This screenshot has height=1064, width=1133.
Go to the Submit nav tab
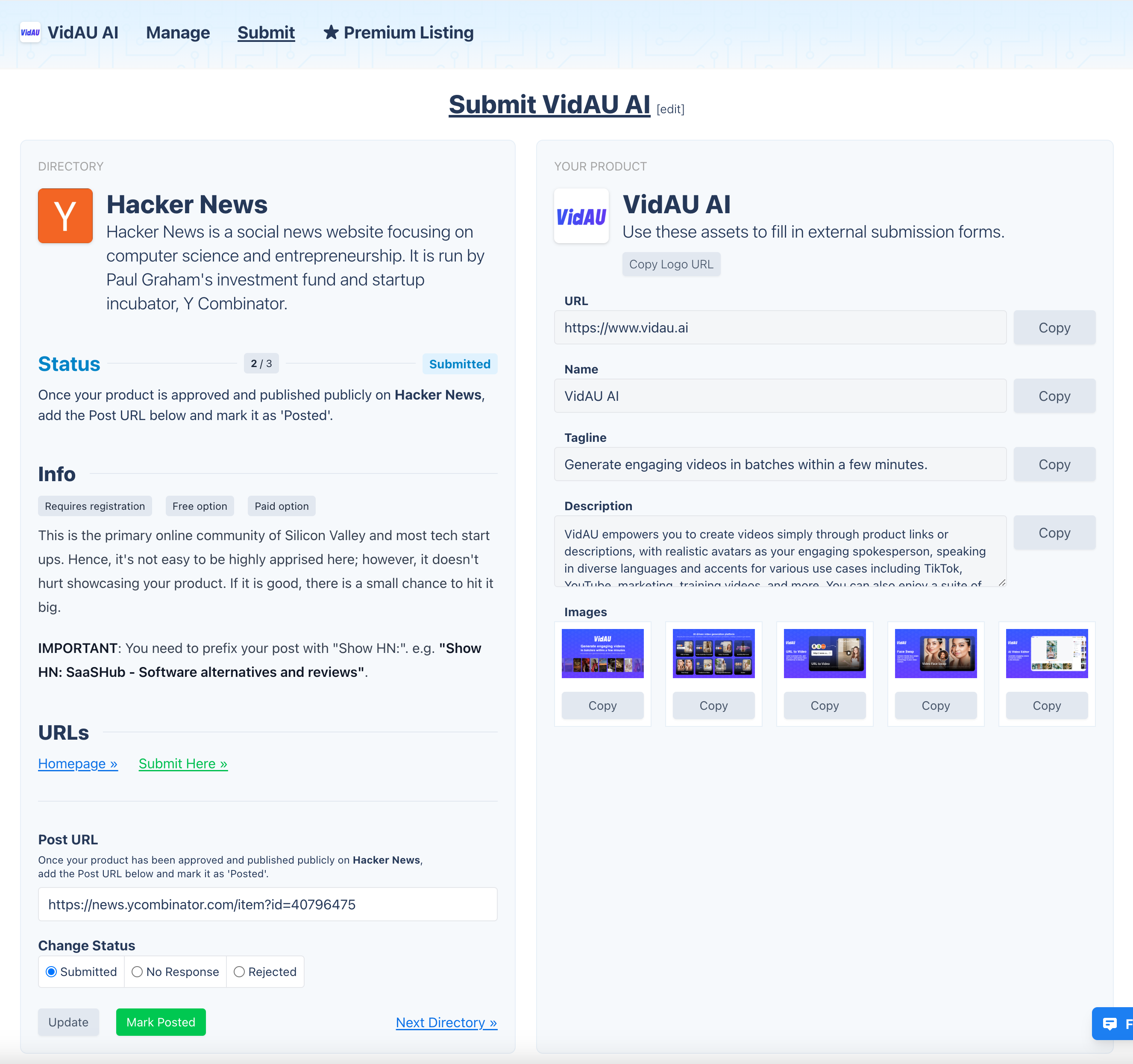(x=266, y=32)
